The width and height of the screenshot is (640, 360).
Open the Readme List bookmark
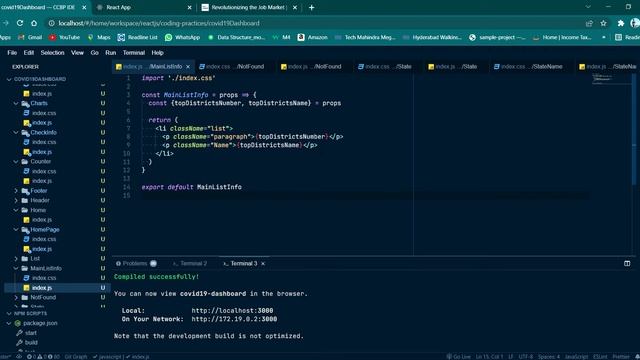click(x=138, y=37)
